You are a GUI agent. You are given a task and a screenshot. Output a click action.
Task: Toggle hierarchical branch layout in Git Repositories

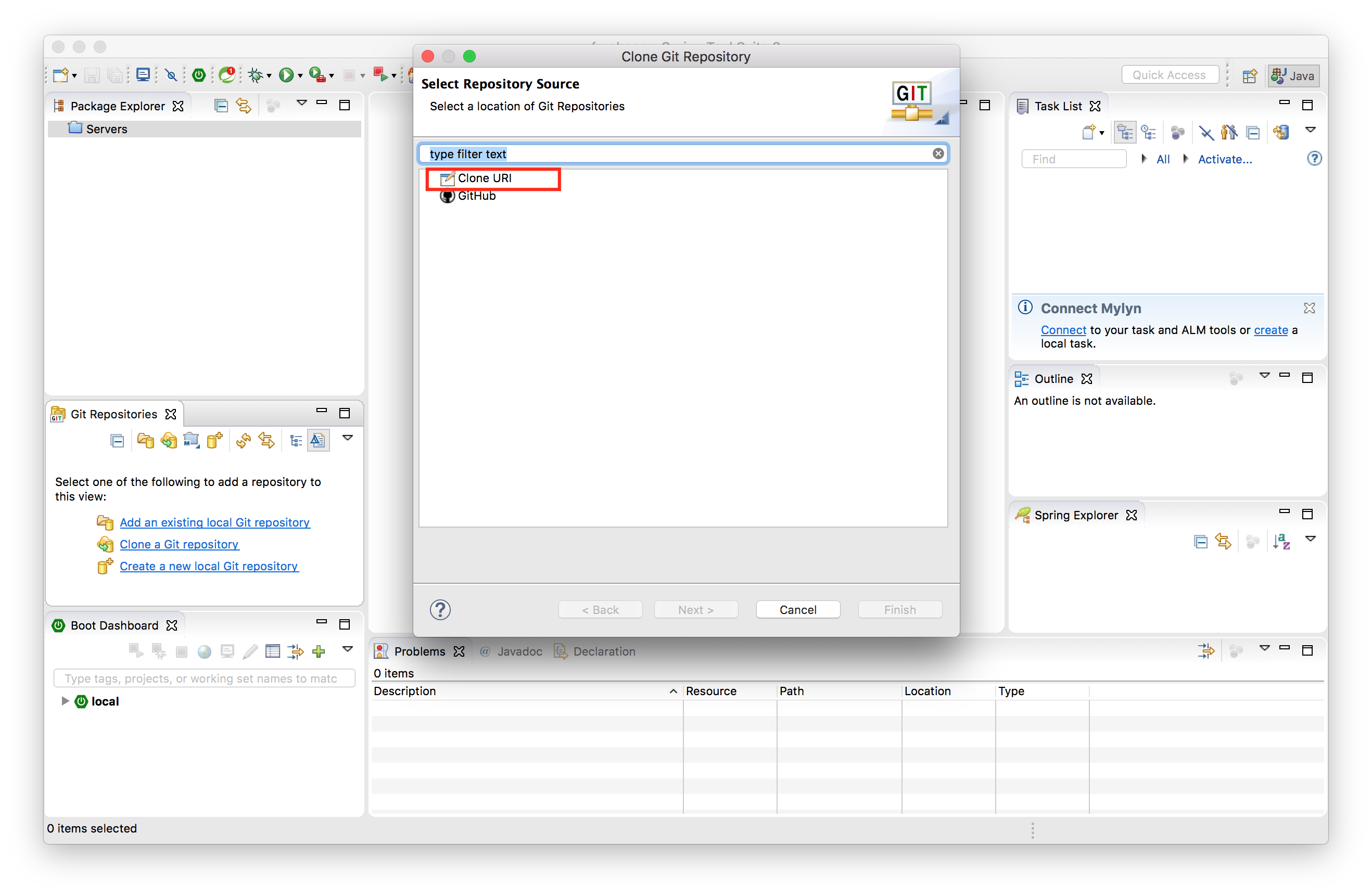point(296,441)
